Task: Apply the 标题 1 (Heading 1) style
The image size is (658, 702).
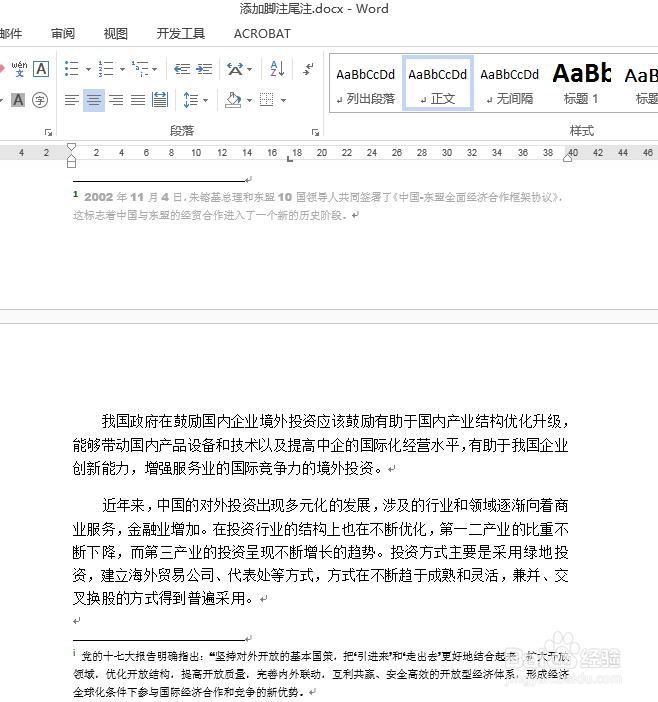Action: 581,84
